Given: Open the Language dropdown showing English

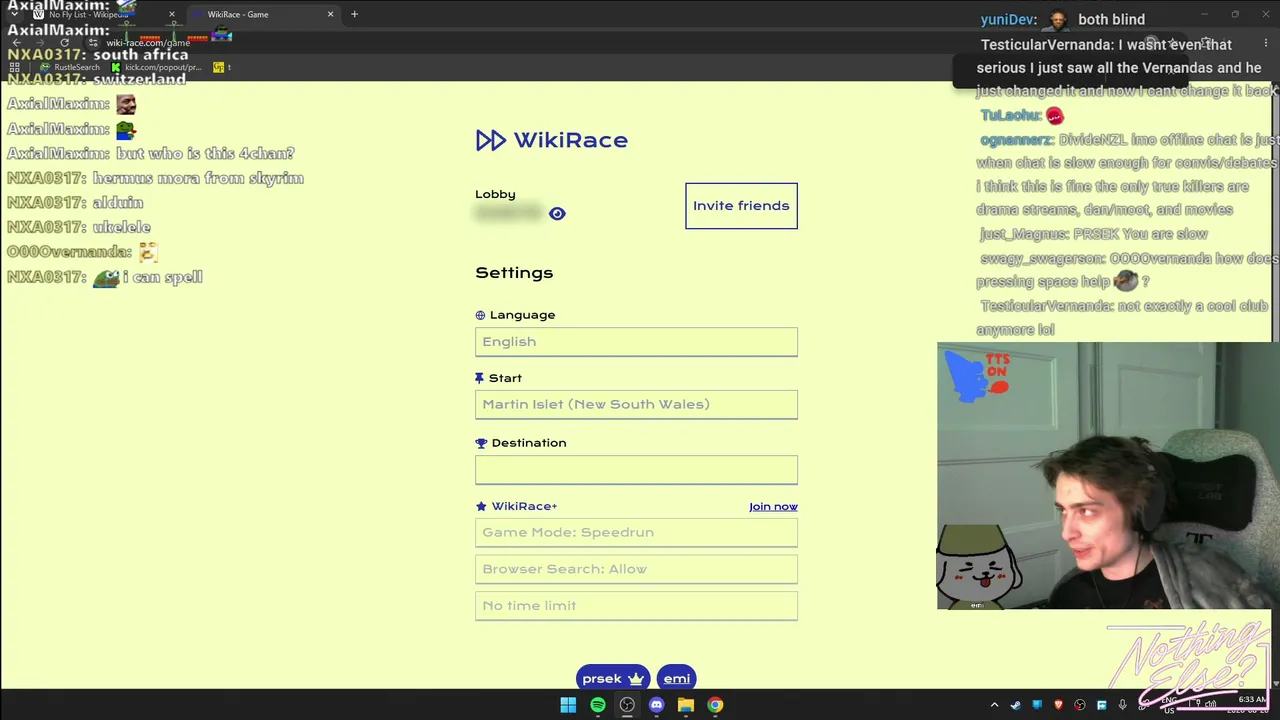Looking at the screenshot, I should coord(636,341).
